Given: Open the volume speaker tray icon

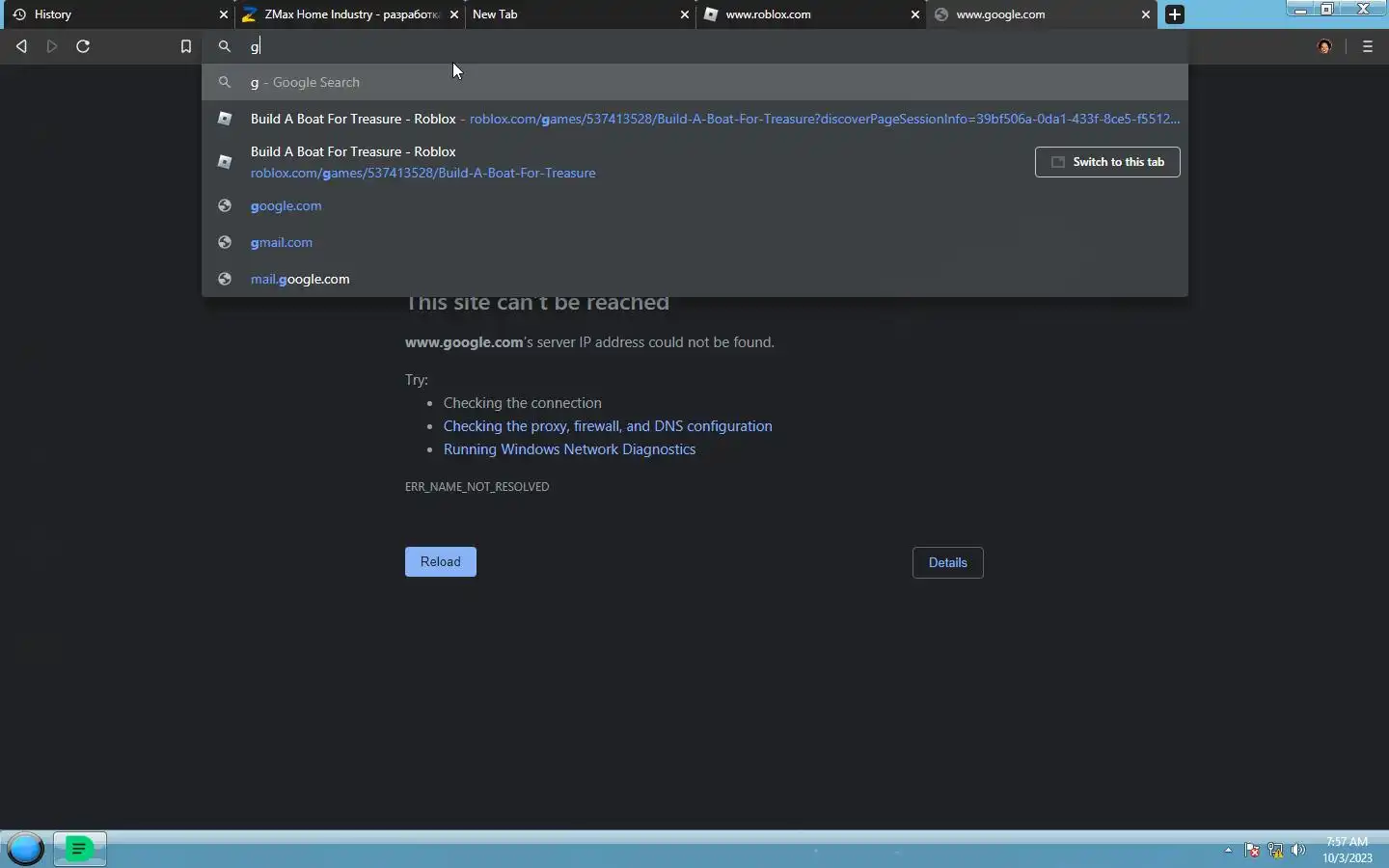Looking at the screenshot, I should click(1298, 850).
